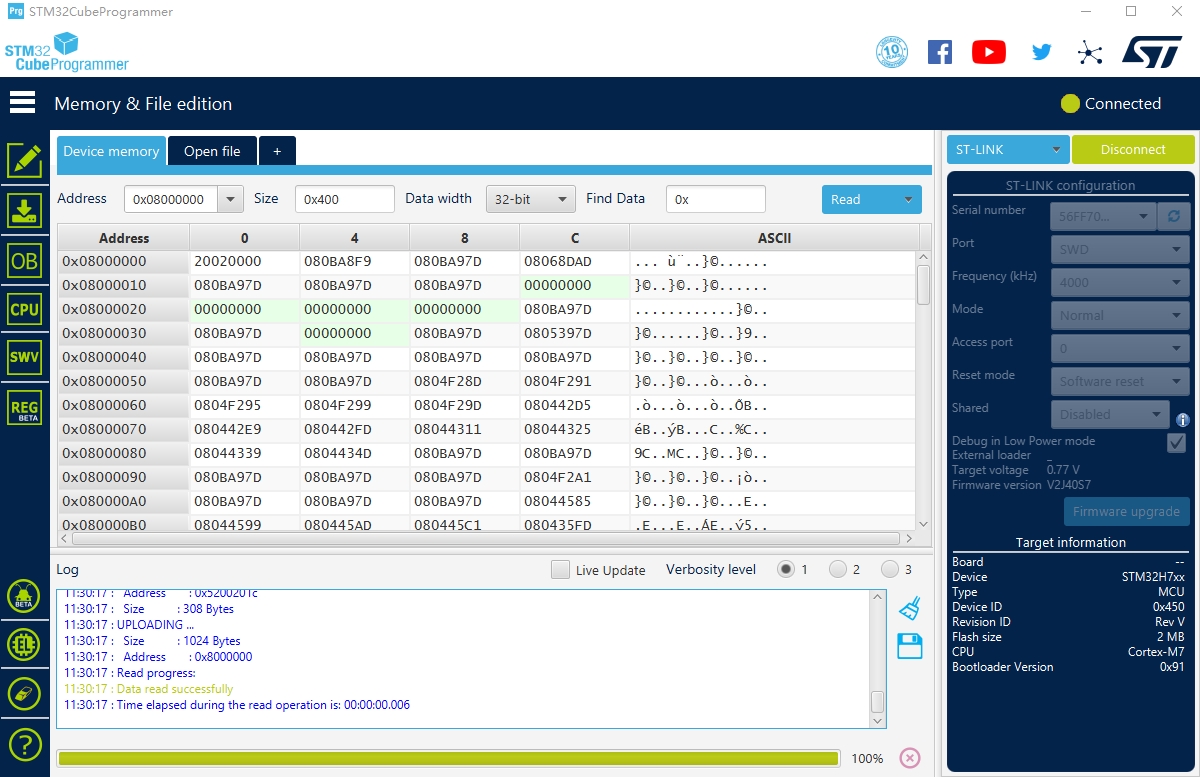
Task: Open Registers REG beta icon
Action: [x=25, y=407]
